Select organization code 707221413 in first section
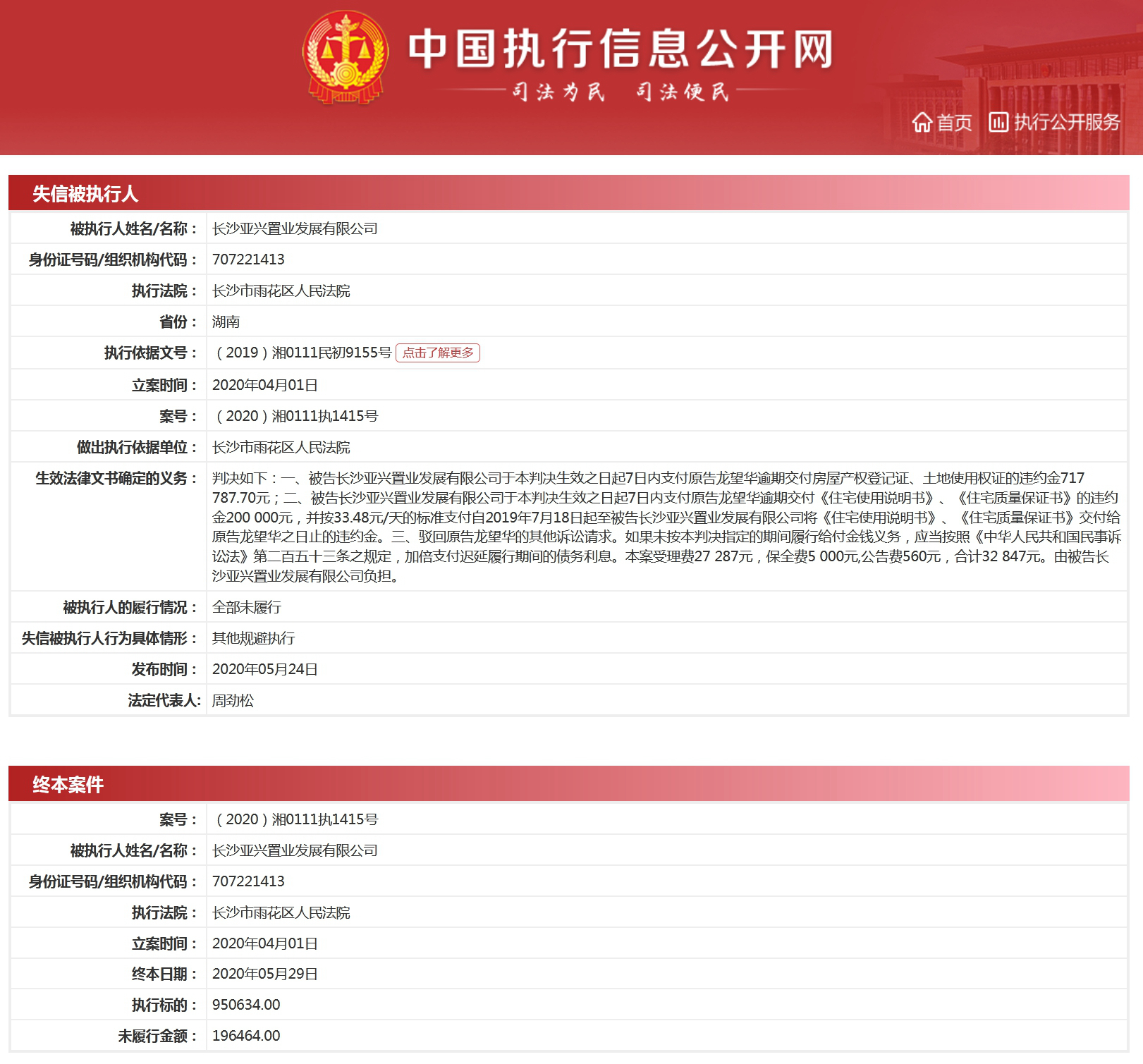Viewport: 1143px width, 1064px height. pos(248,259)
